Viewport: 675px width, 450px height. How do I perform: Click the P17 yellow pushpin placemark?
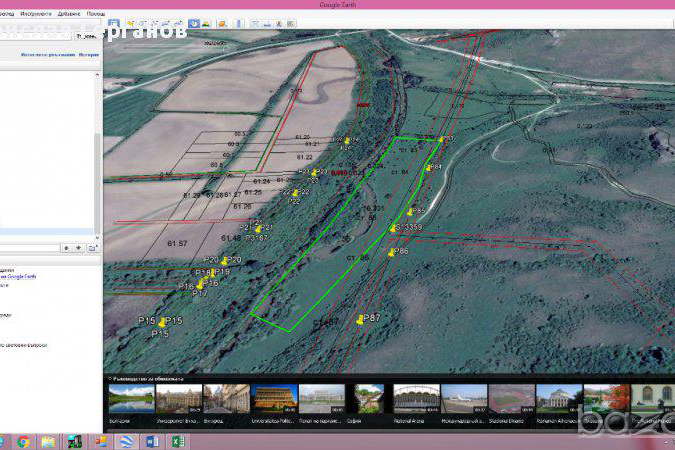click(199, 285)
